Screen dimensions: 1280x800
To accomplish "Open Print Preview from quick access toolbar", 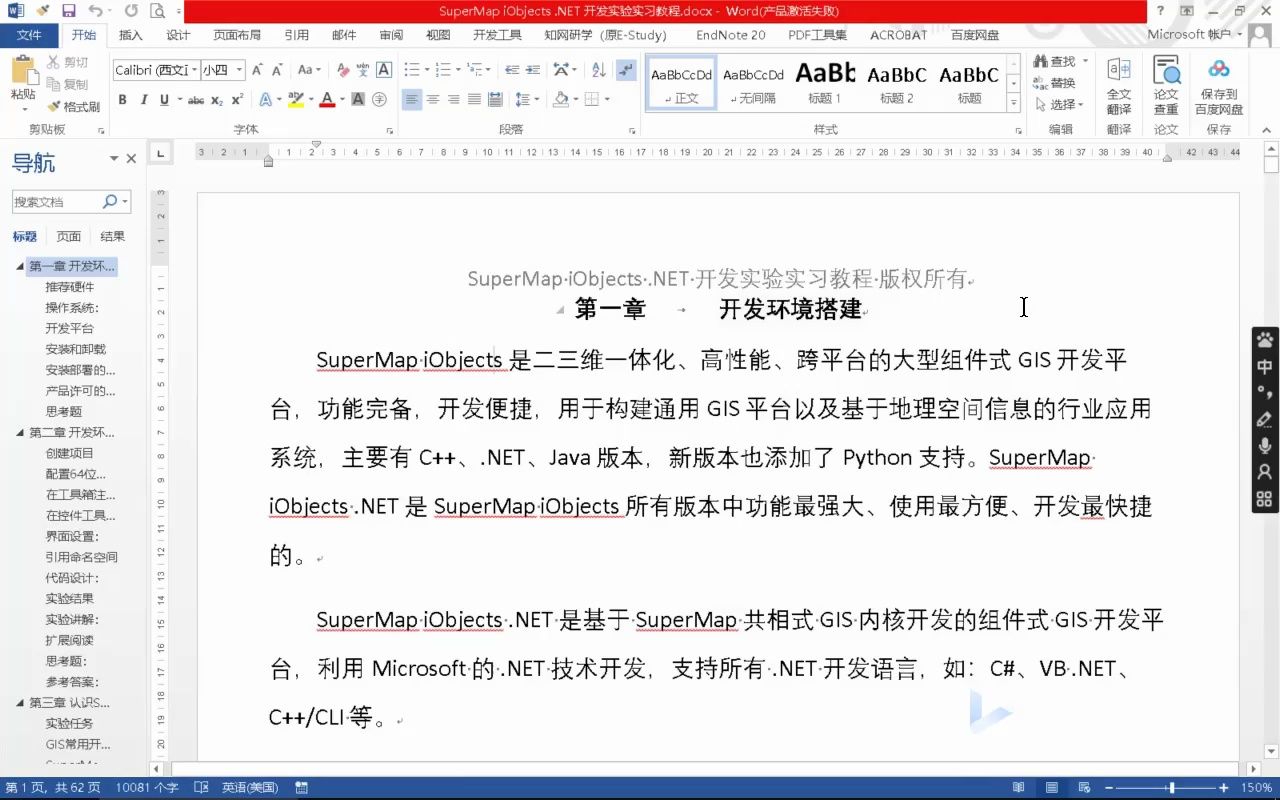I will (x=157, y=11).
